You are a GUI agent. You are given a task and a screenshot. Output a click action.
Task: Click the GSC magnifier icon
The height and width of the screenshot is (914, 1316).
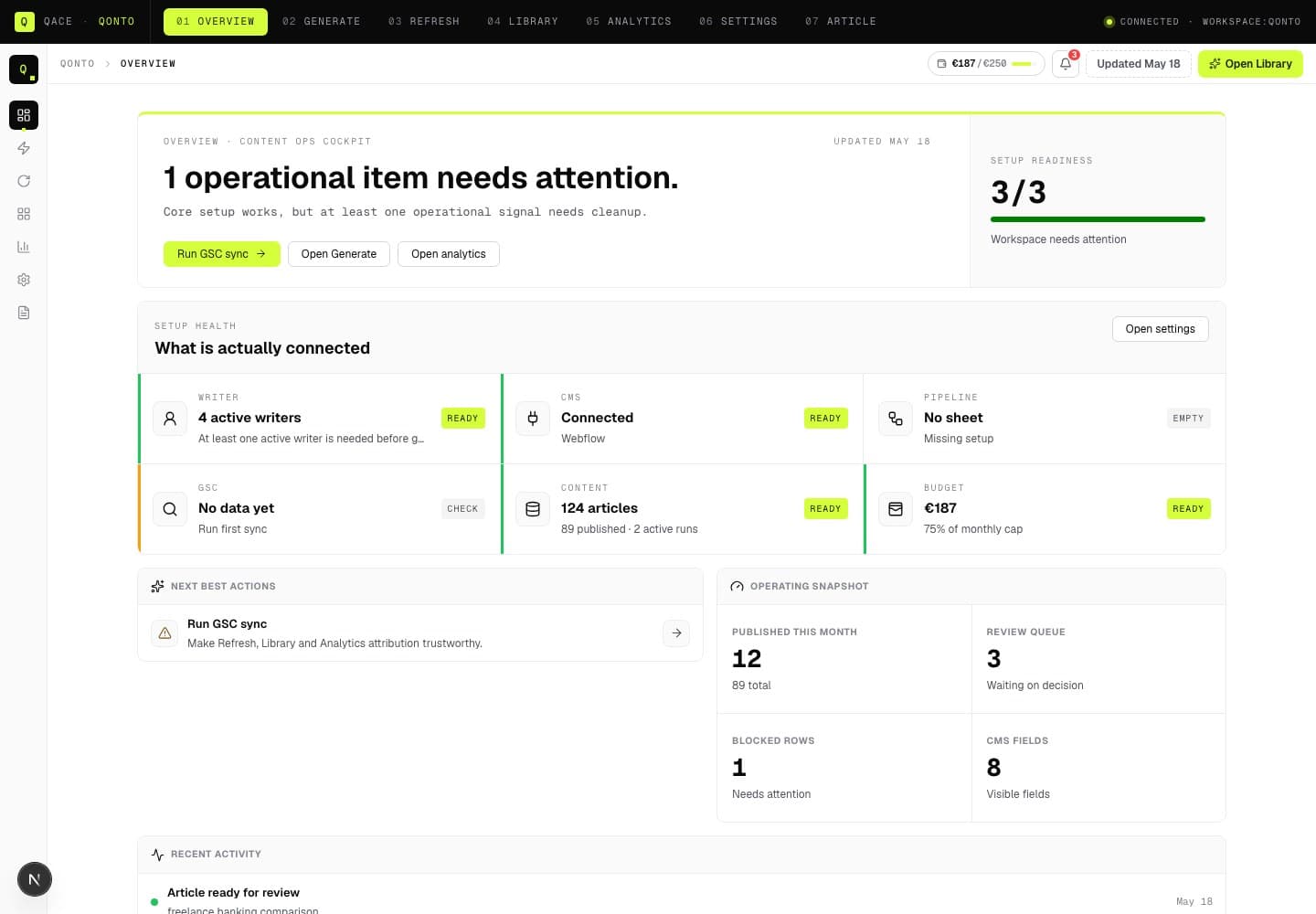170,509
